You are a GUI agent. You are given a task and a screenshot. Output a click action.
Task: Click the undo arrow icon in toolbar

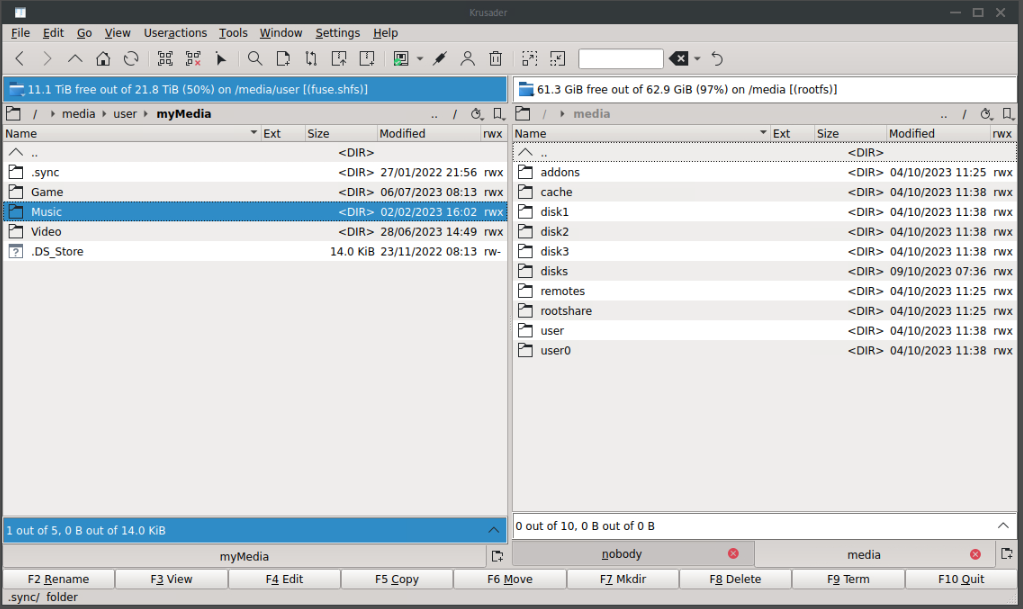point(717,59)
